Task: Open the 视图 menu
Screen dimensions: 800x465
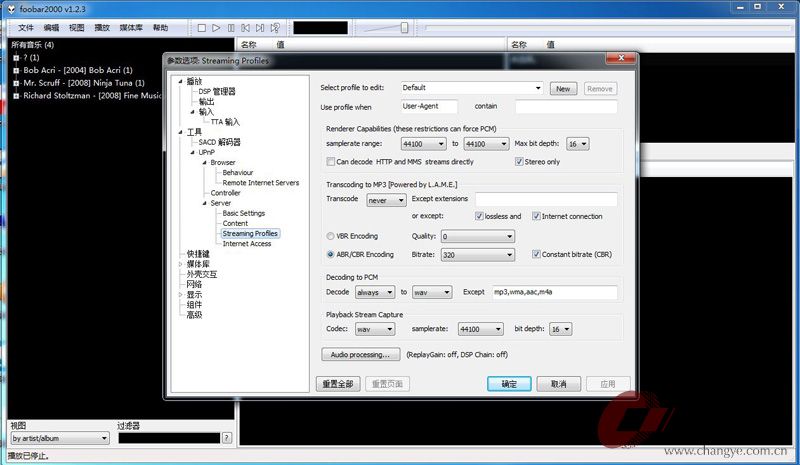Action: coord(77,28)
